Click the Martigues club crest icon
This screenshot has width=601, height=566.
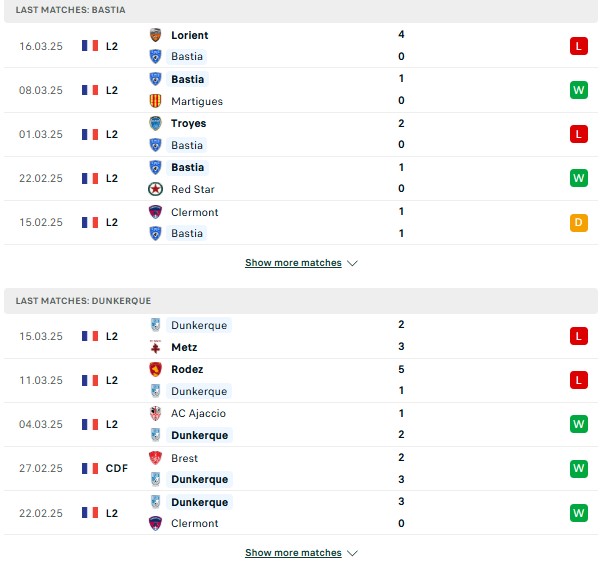pyautogui.click(x=155, y=101)
